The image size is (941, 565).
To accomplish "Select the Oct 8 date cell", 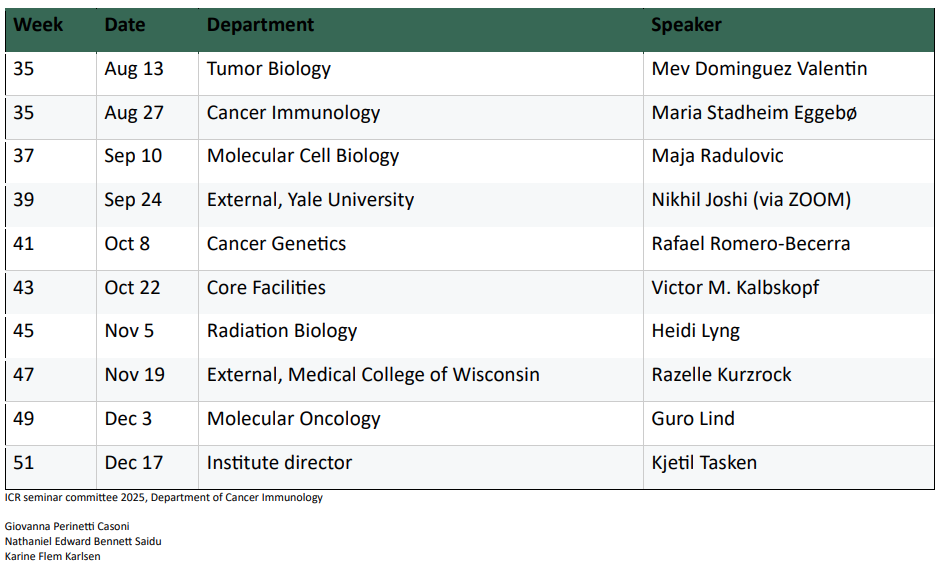I will point(127,244).
